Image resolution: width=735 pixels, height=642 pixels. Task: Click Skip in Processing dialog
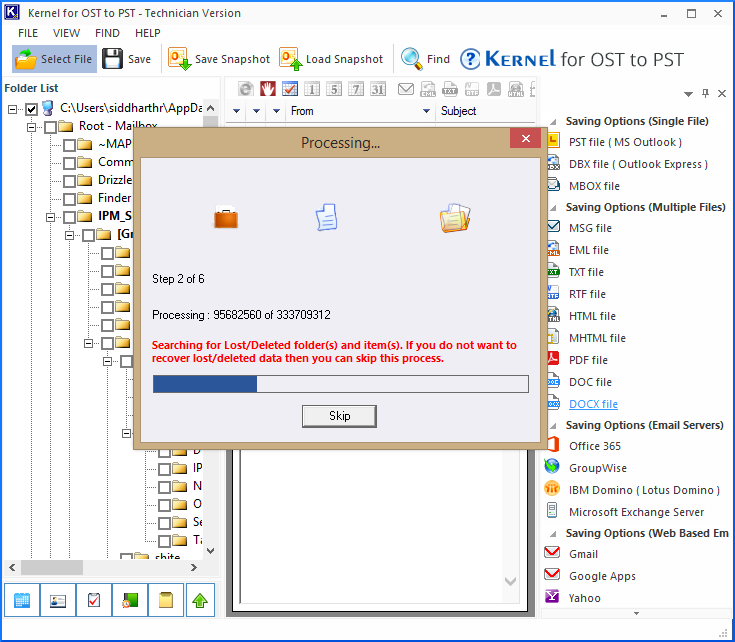(339, 416)
